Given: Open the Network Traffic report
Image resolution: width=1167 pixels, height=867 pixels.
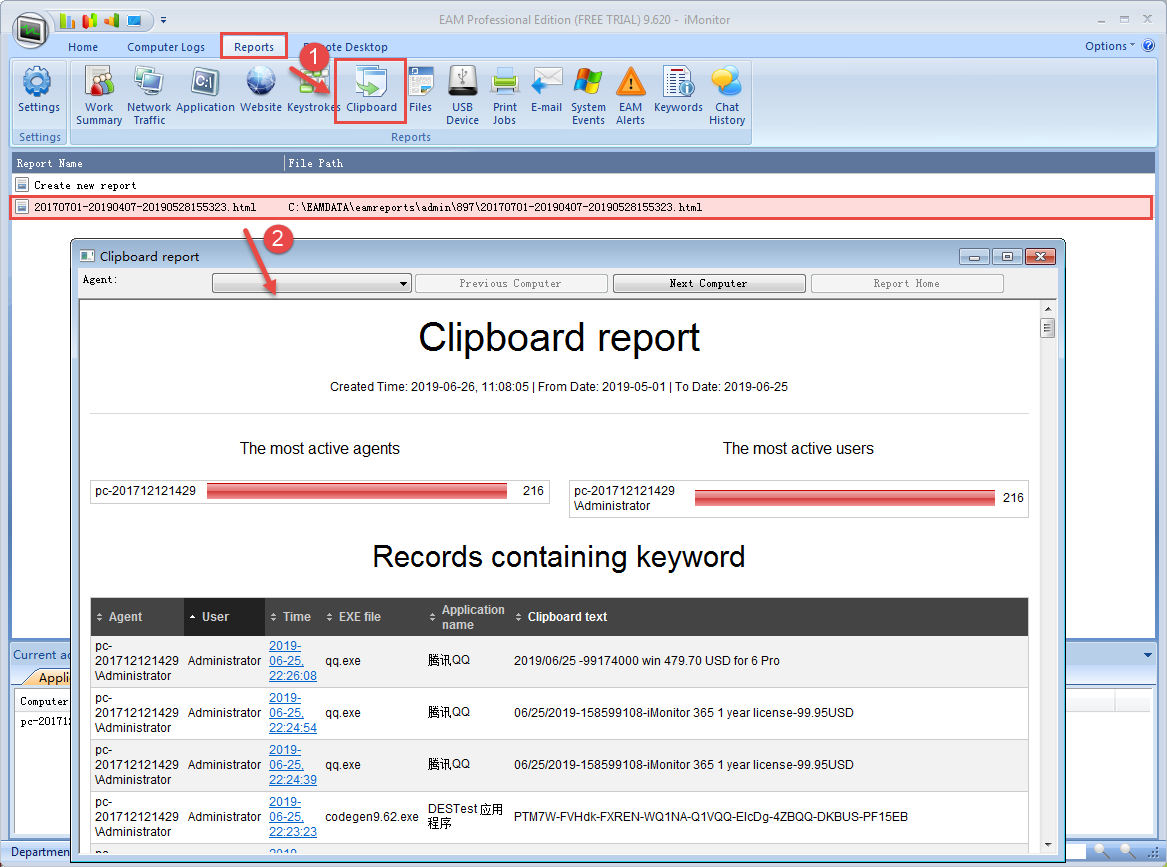Looking at the screenshot, I should click(x=149, y=95).
